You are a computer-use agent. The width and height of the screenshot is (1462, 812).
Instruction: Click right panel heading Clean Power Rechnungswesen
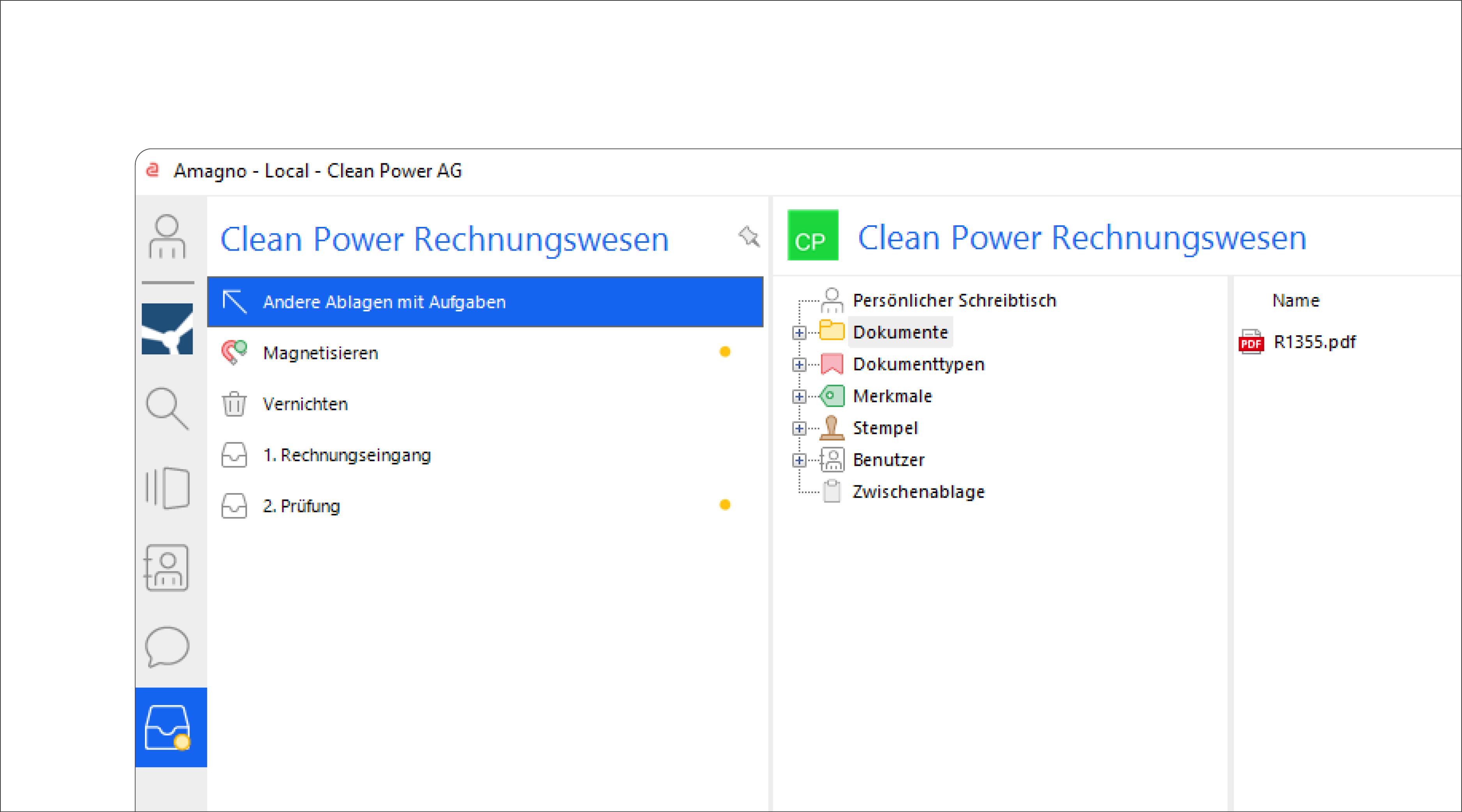click(1082, 237)
